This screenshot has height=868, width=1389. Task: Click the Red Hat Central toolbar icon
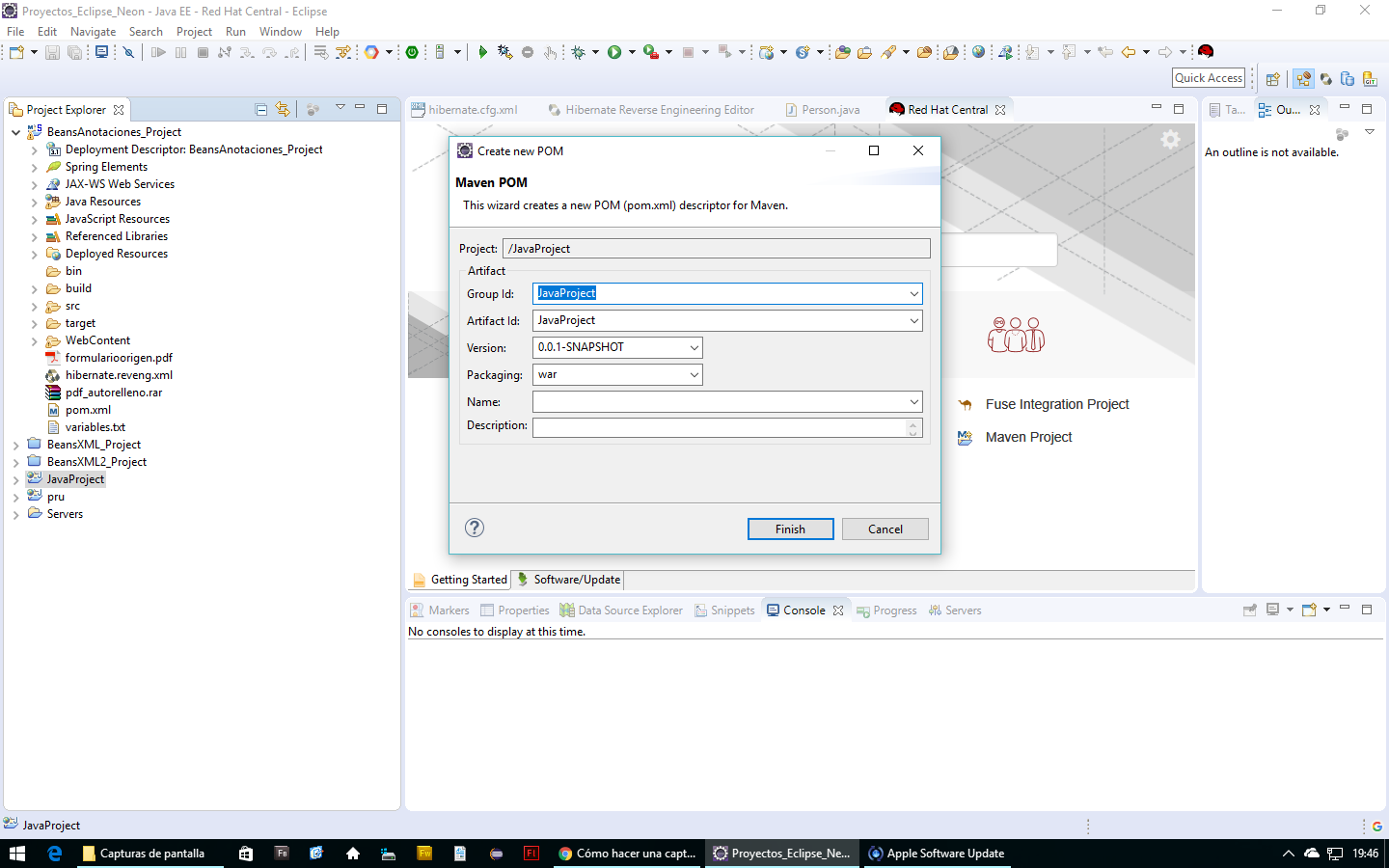pyautogui.click(x=1205, y=51)
